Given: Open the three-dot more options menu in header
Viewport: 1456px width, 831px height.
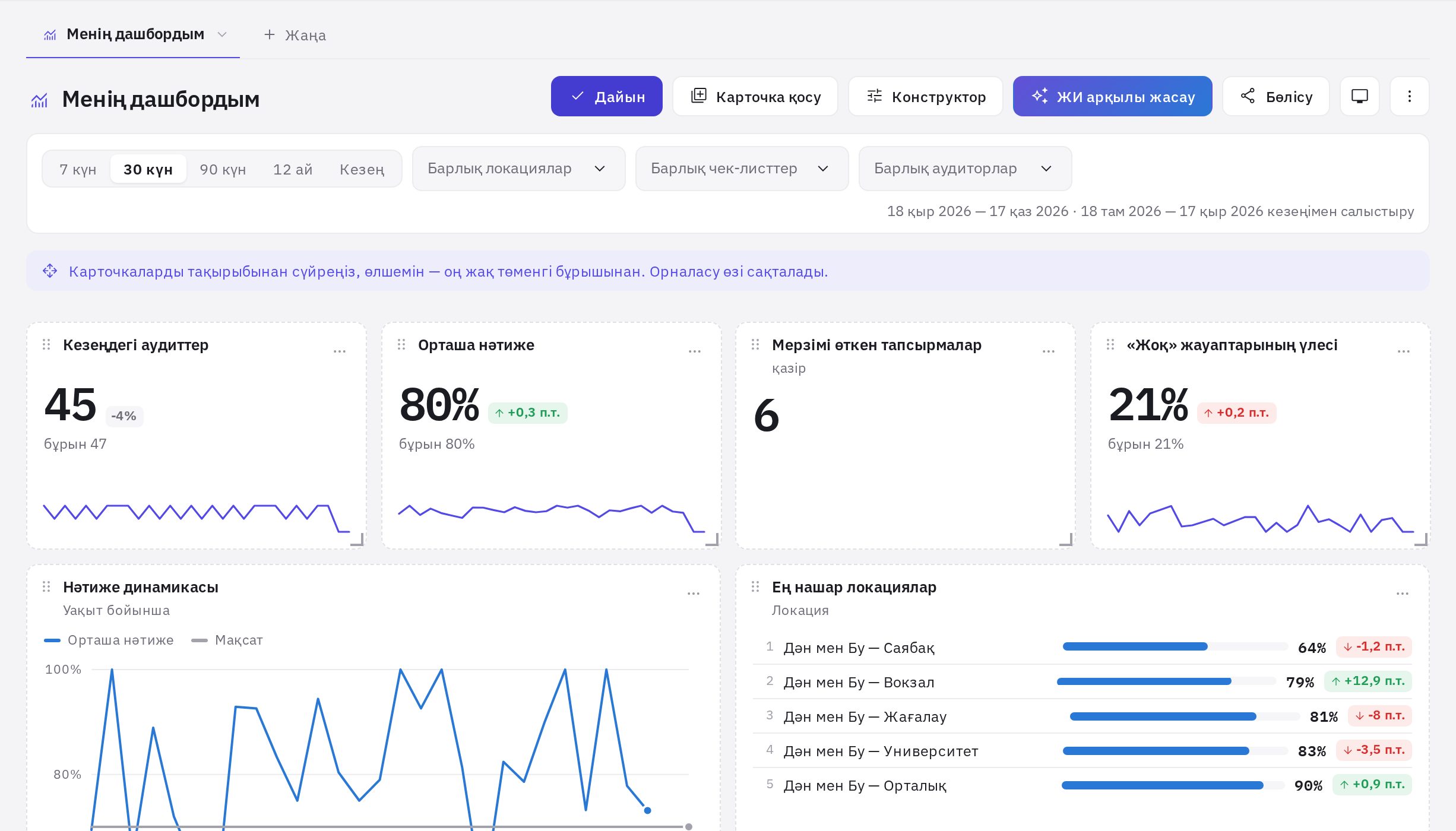Looking at the screenshot, I should (1409, 96).
